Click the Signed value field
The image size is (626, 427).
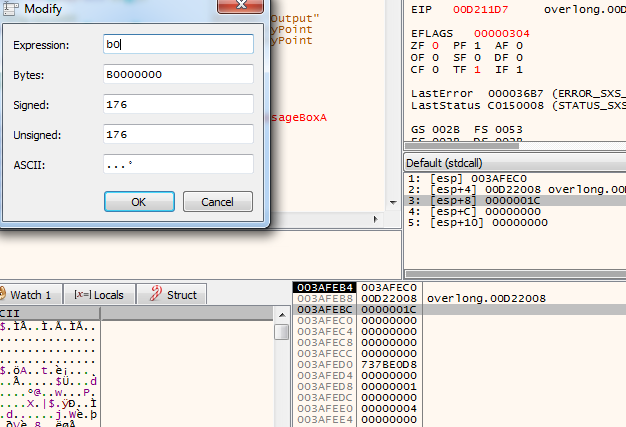click(x=178, y=104)
